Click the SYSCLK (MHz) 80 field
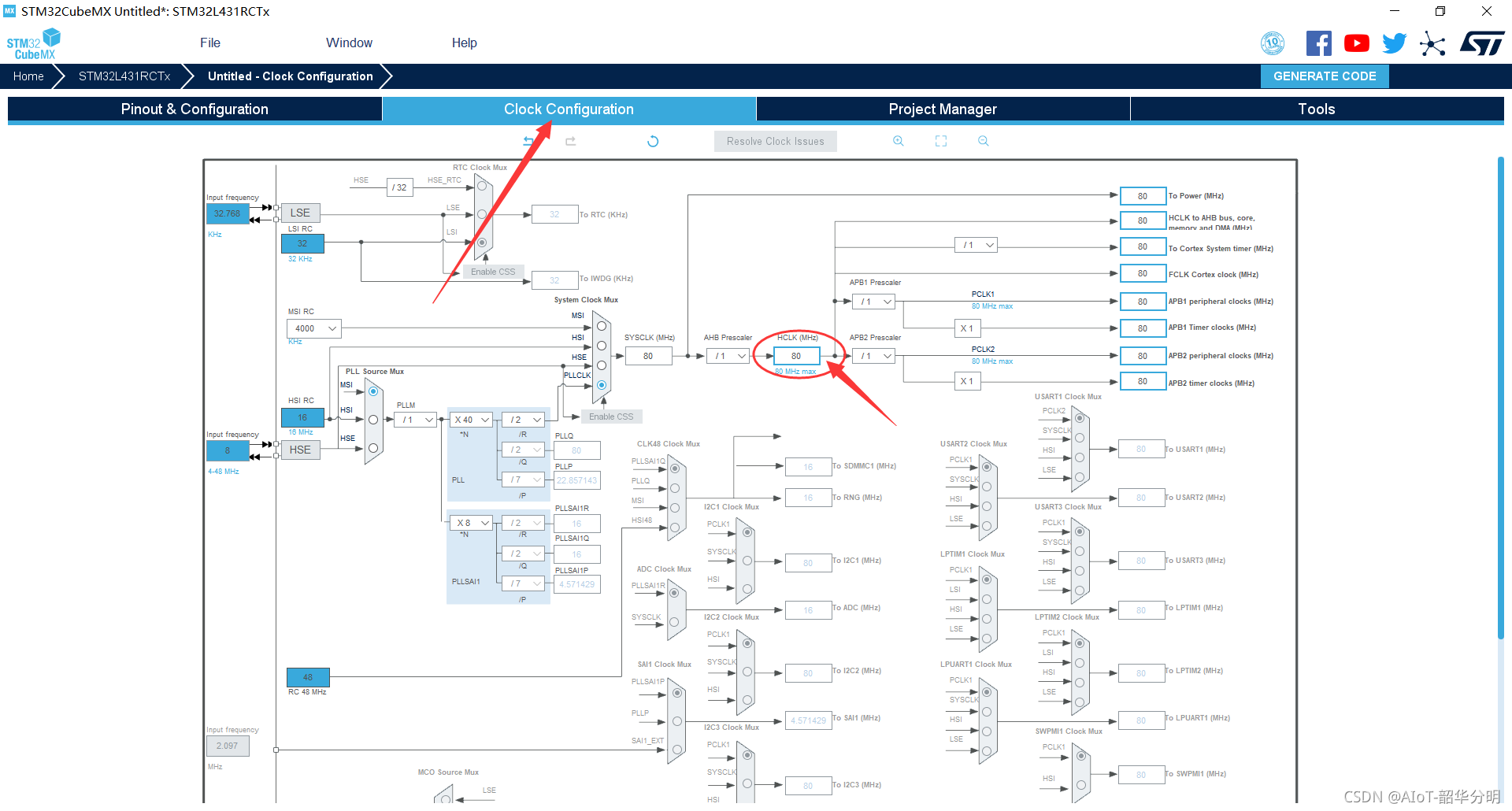1512x811 pixels. pos(648,356)
